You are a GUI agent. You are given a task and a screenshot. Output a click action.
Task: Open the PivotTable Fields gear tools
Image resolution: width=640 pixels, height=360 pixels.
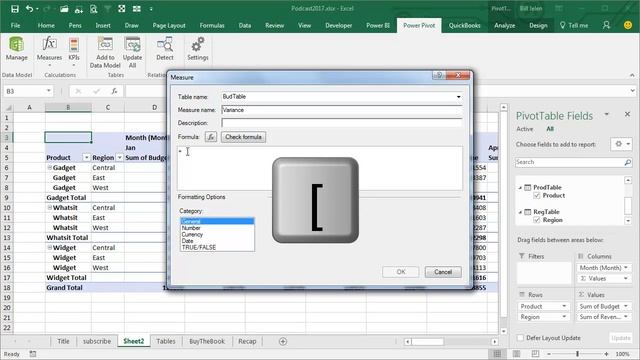(622, 144)
